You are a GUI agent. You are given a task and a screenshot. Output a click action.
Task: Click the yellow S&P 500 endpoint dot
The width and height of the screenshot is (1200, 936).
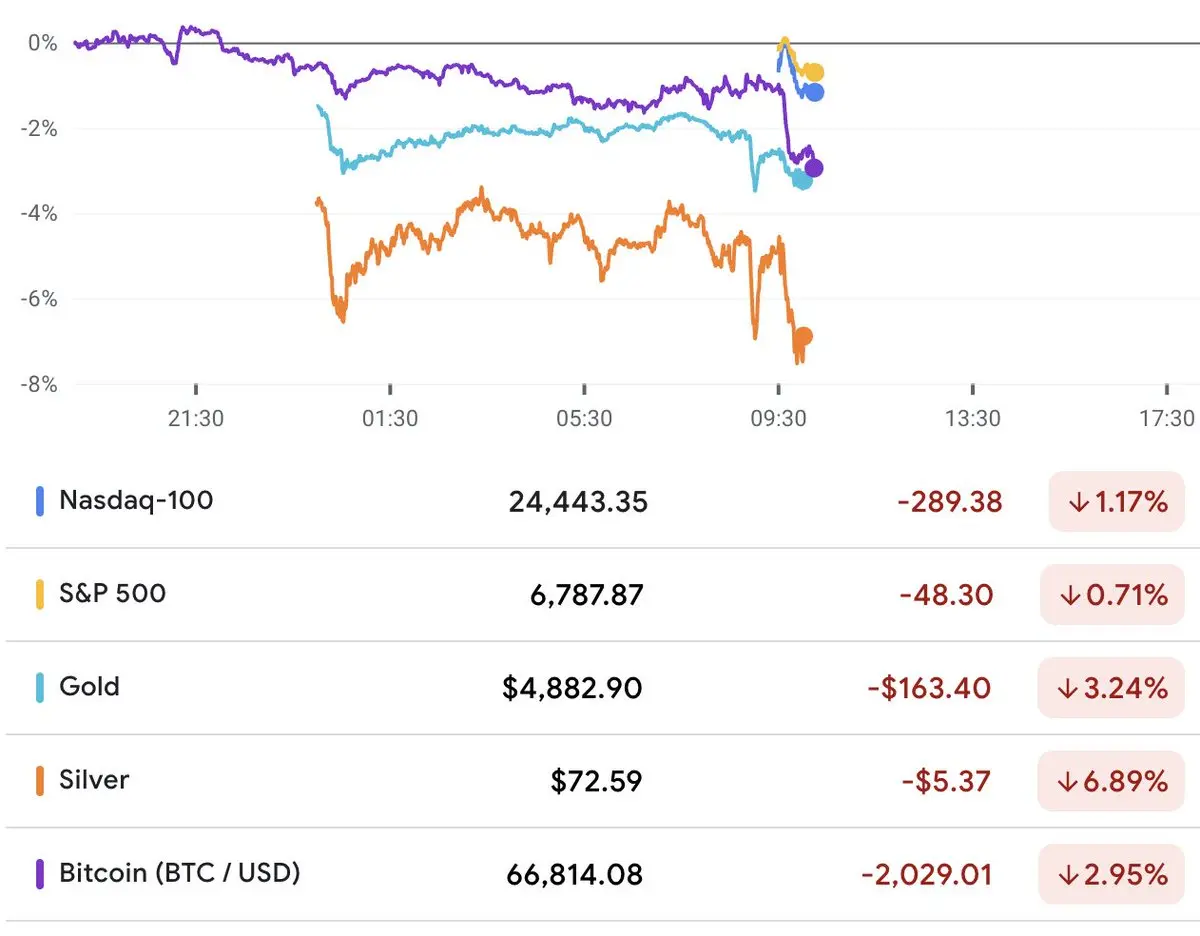pyautogui.click(x=815, y=72)
